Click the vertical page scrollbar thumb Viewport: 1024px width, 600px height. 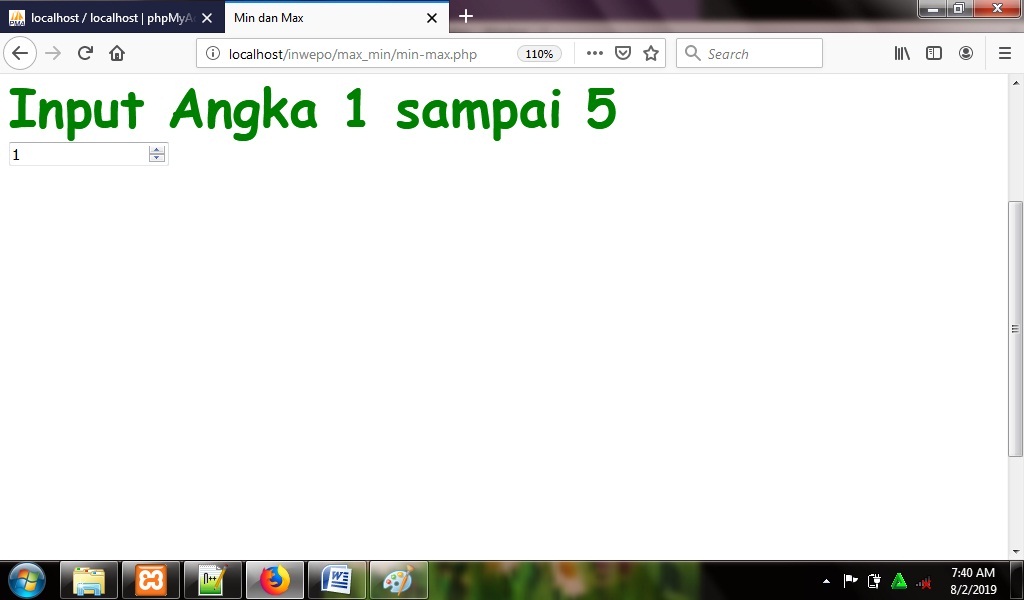(x=1015, y=328)
